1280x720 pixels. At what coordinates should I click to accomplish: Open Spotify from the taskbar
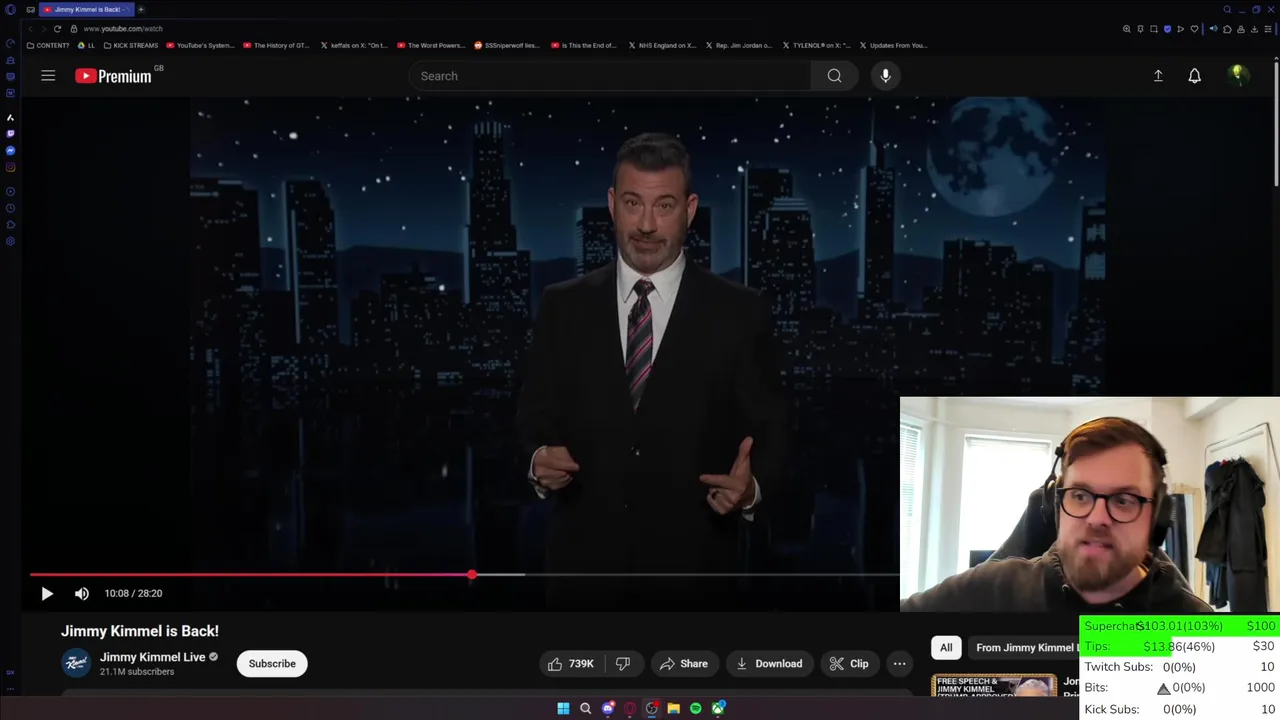695,708
